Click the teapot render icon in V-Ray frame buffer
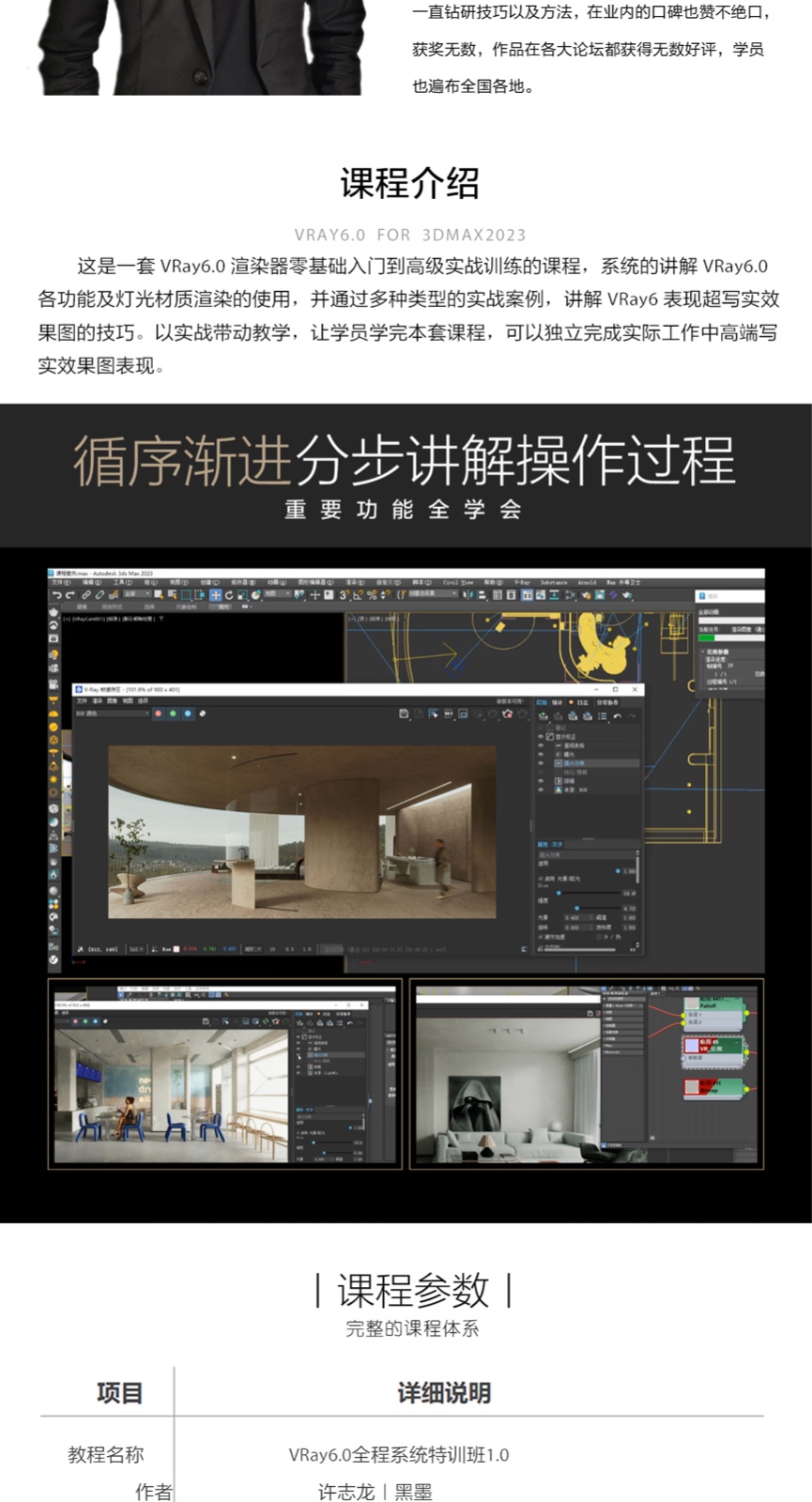812x1502 pixels. click(508, 714)
